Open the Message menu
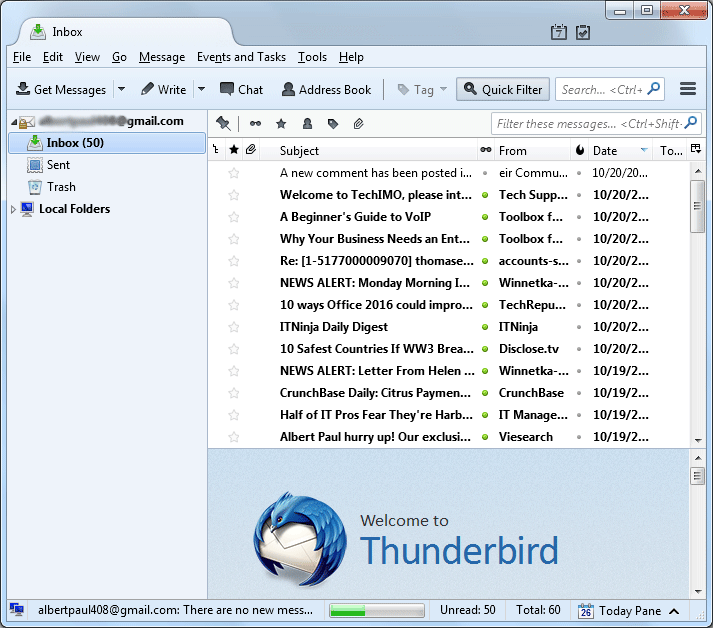The image size is (713, 628). point(162,57)
